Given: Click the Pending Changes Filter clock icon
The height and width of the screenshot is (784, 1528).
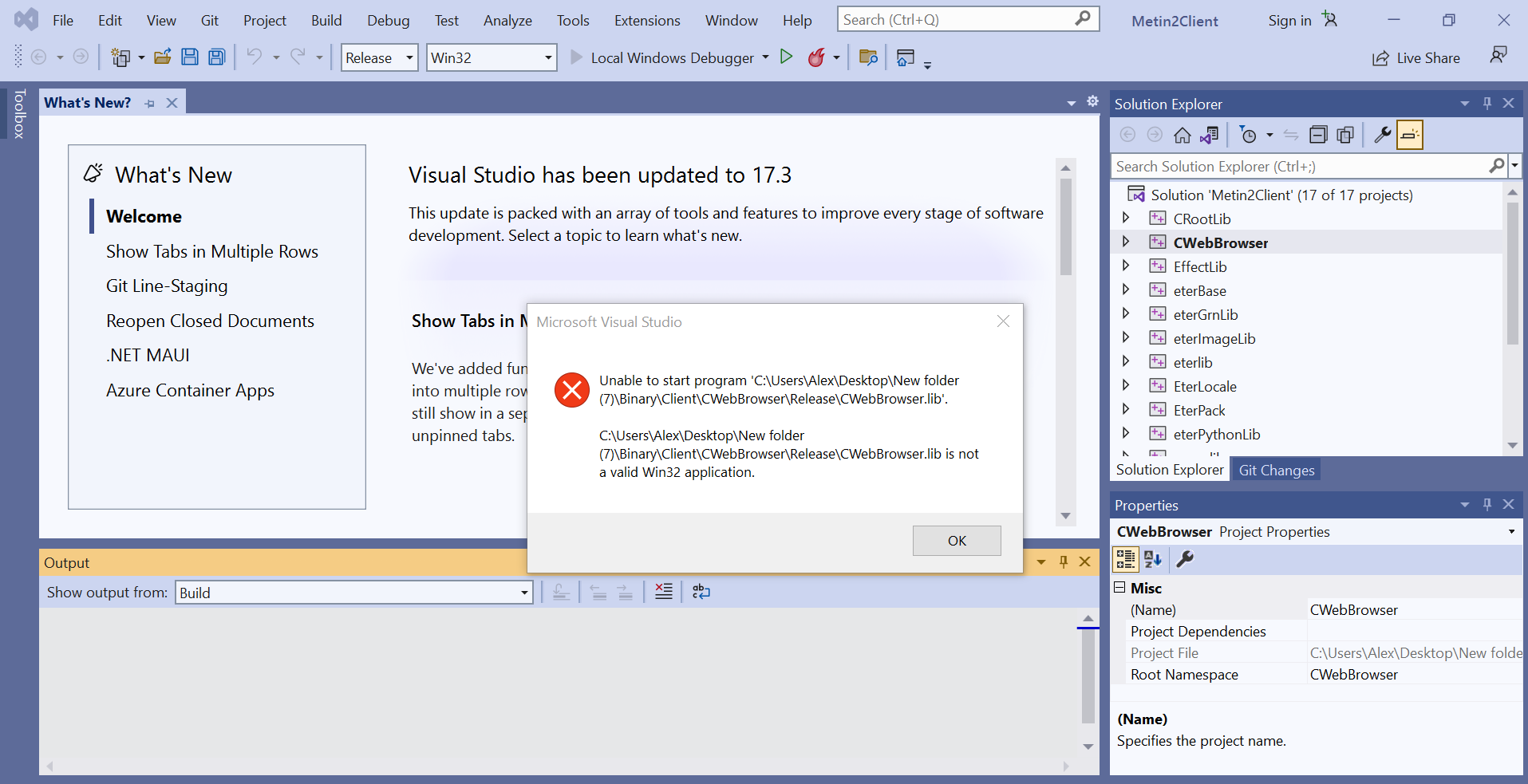Looking at the screenshot, I should point(1248,136).
